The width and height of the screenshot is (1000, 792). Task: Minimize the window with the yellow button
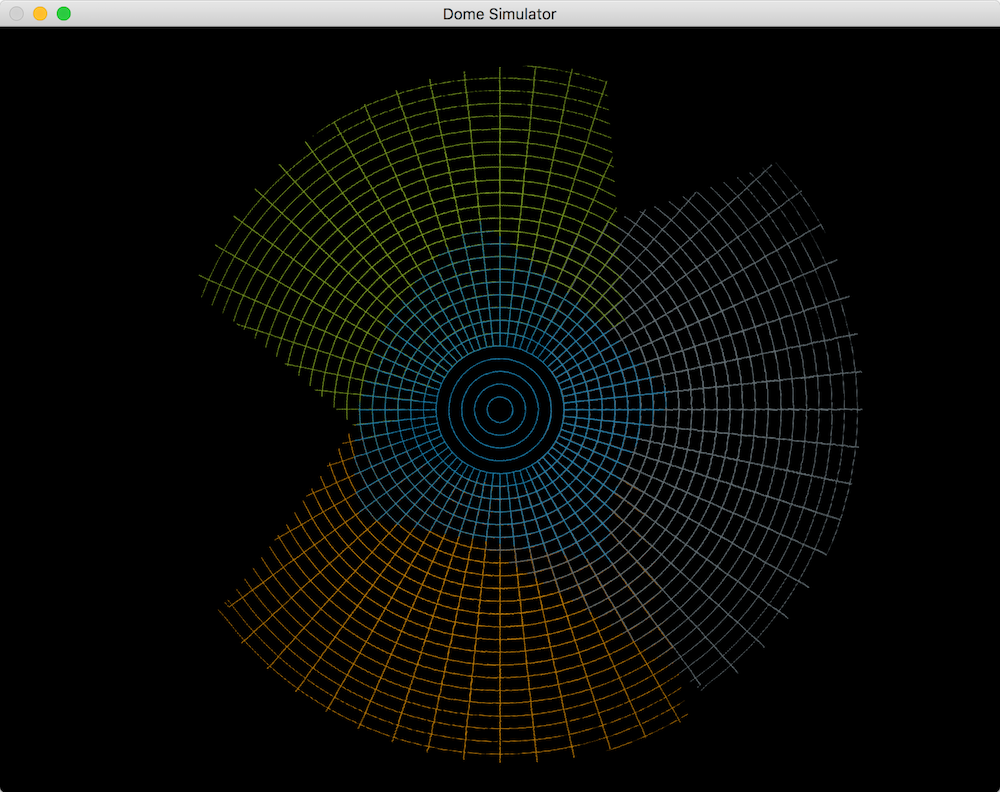coord(40,14)
